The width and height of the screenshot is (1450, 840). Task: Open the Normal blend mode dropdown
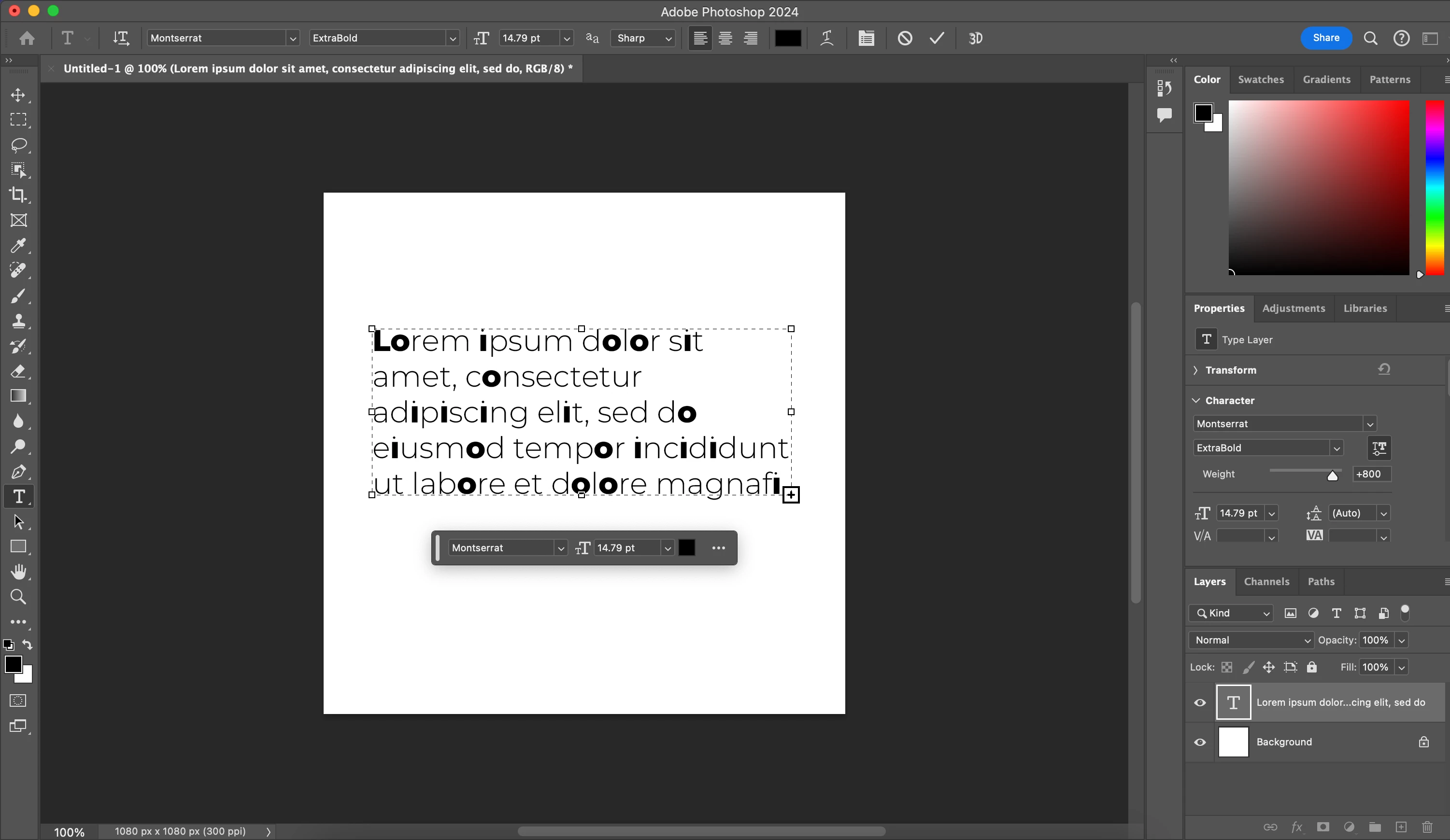tap(1251, 640)
